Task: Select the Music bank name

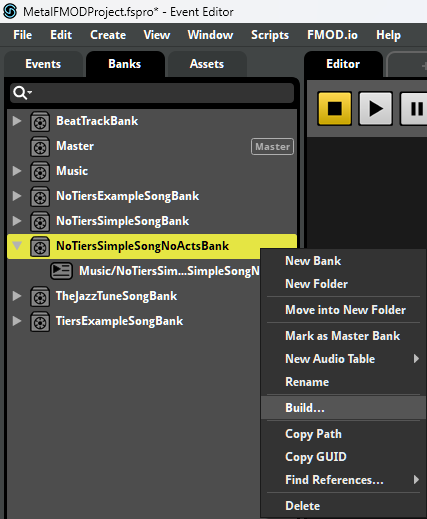Action: pos(72,171)
